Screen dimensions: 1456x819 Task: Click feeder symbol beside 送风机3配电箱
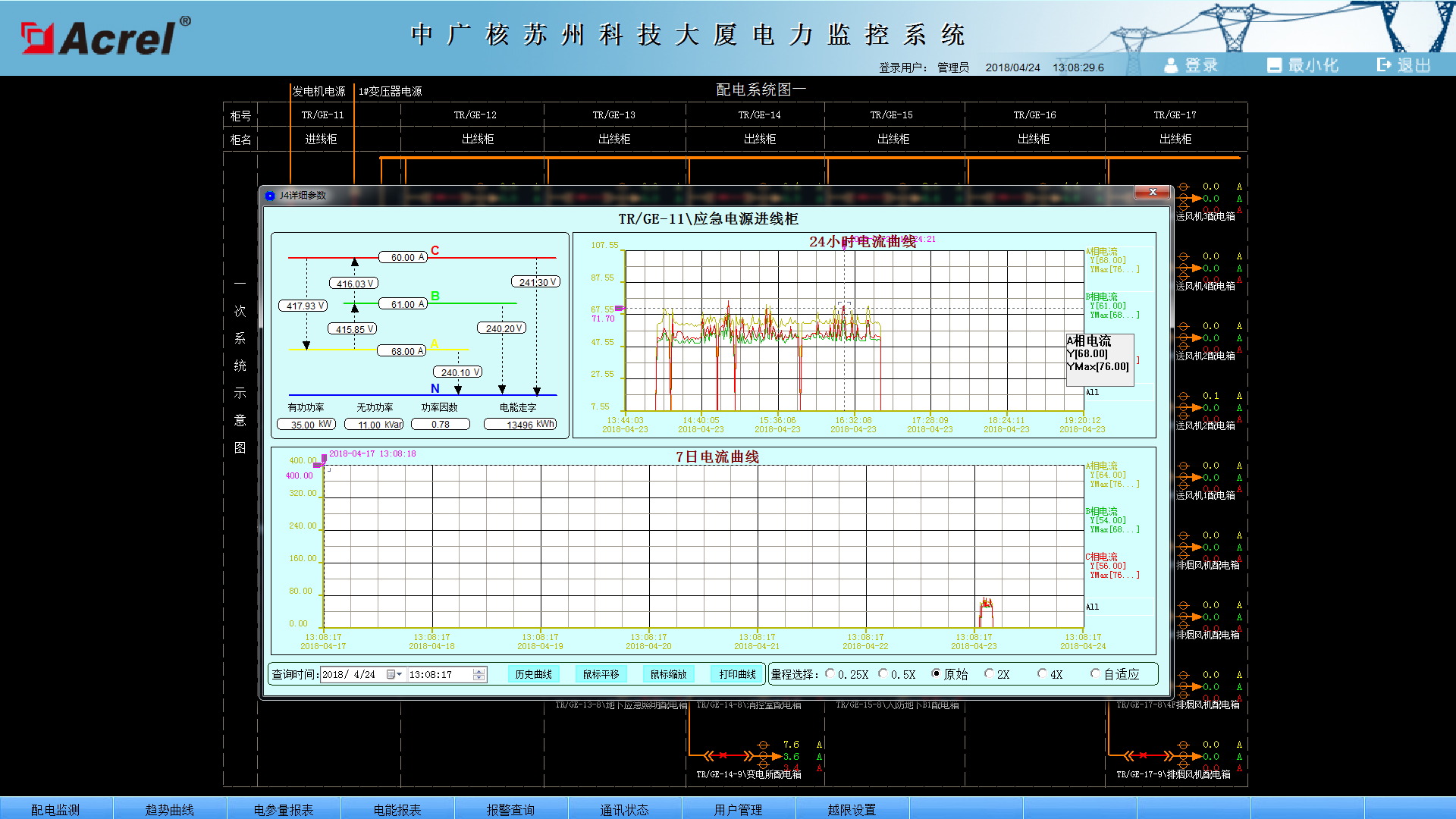coord(1188,198)
